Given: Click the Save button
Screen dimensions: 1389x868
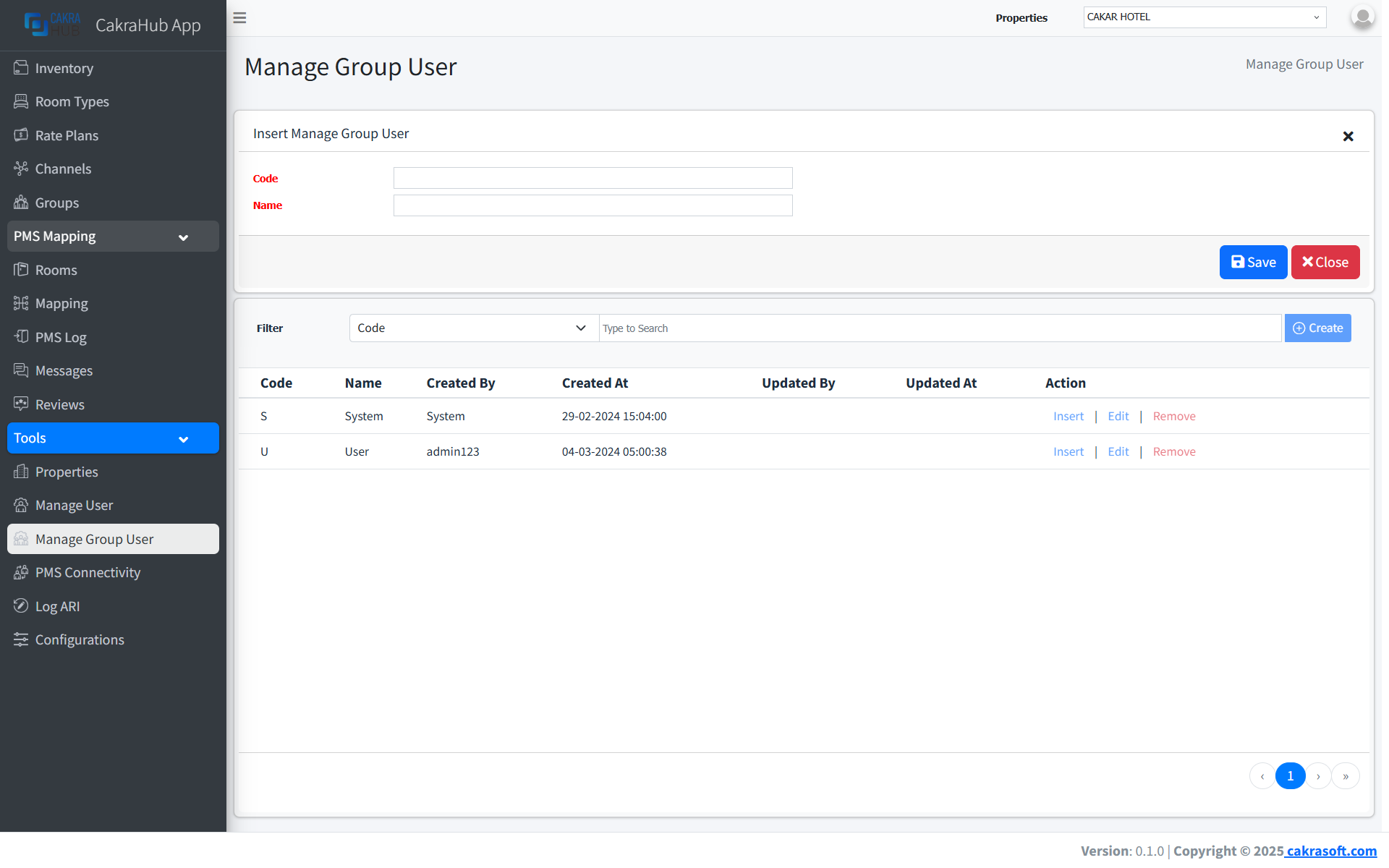Looking at the screenshot, I should [1253, 262].
